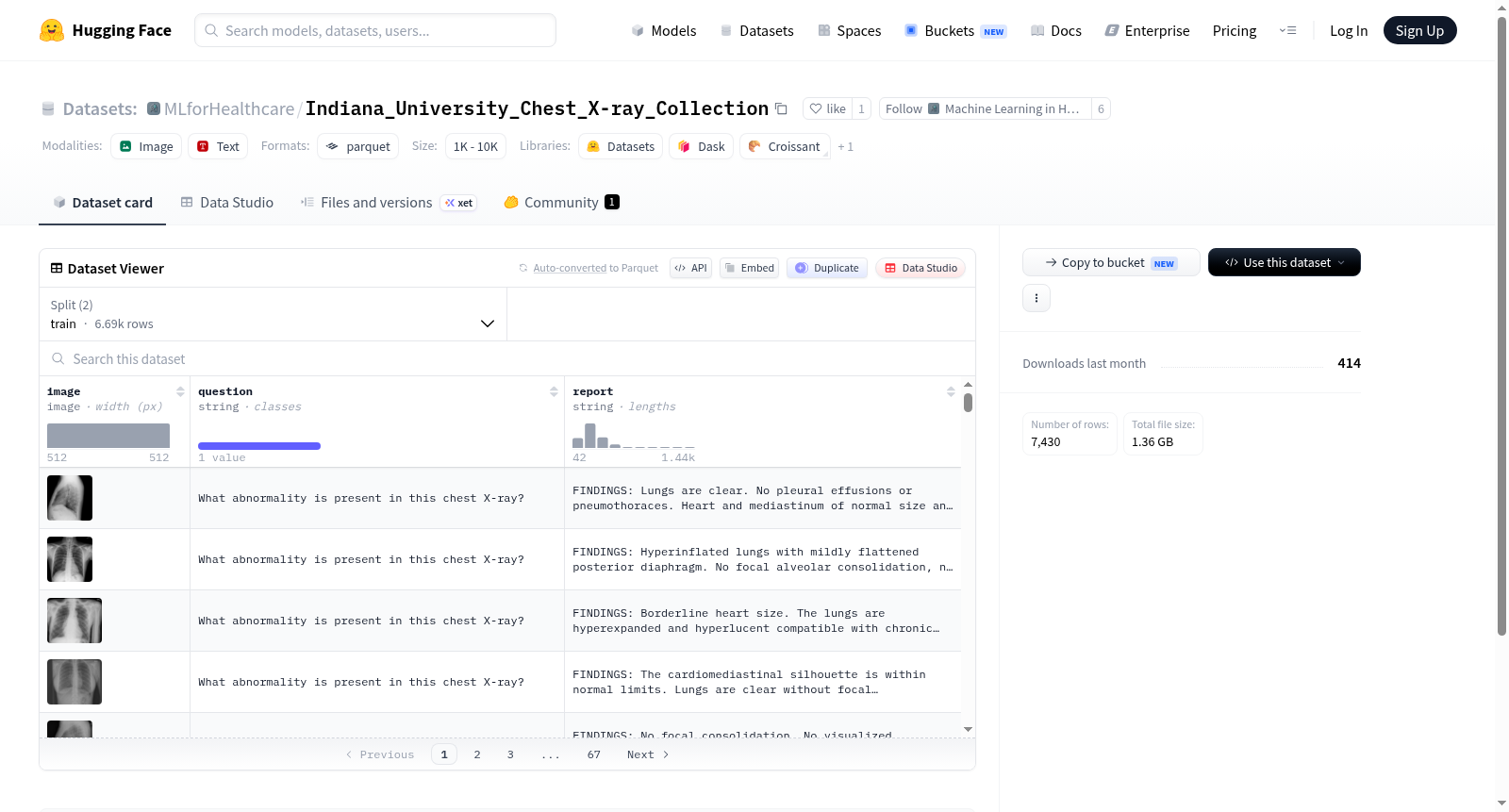Go to page 3 of the dataset
Viewport: 1509px width, 812px height.
click(x=510, y=754)
